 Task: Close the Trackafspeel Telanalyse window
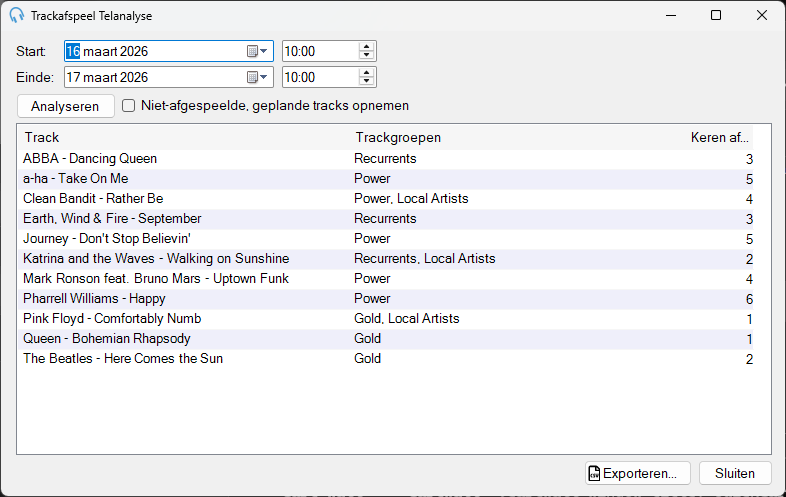point(761,16)
